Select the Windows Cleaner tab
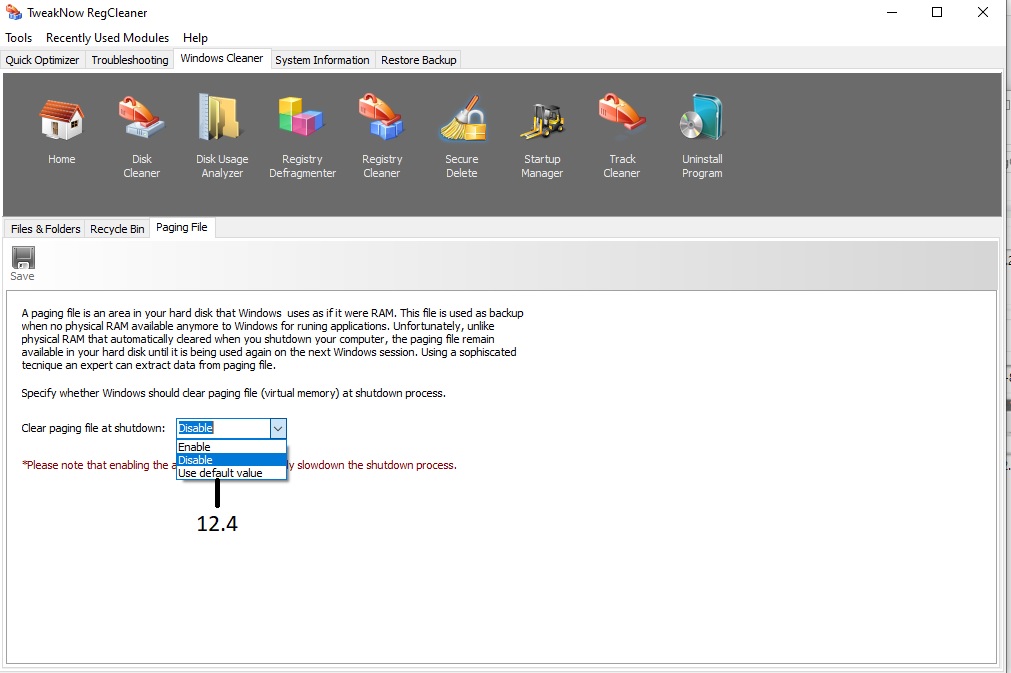Viewport: 1011px width, 673px height. (x=222, y=58)
